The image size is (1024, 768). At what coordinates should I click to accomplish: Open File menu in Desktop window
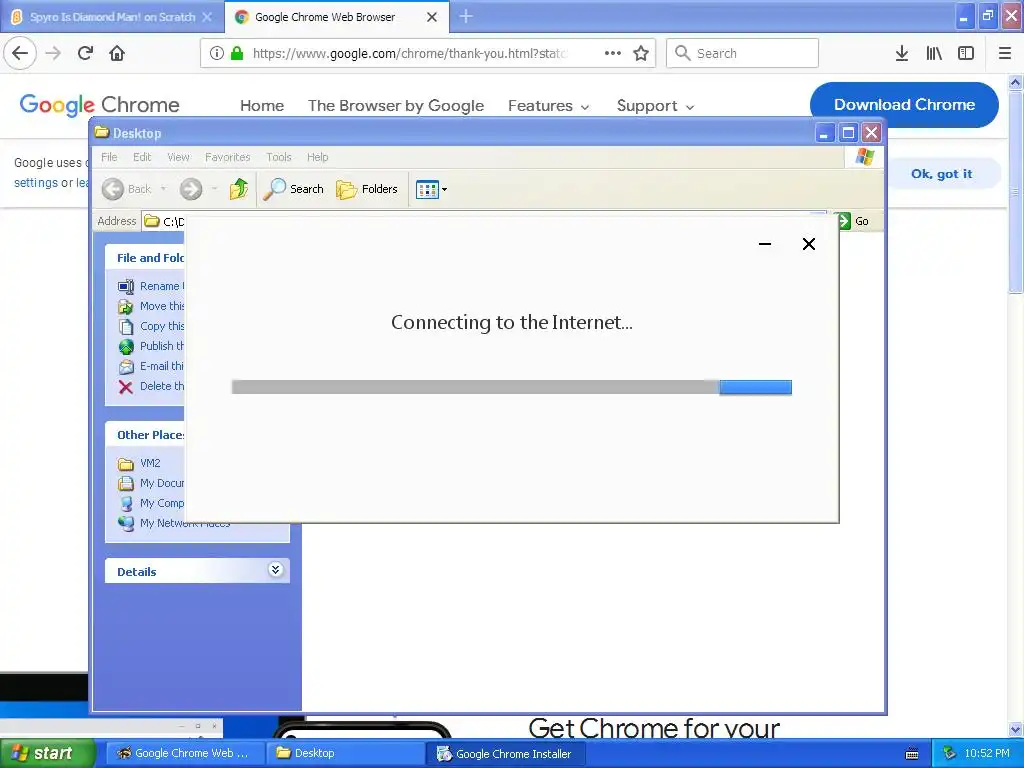(x=109, y=157)
